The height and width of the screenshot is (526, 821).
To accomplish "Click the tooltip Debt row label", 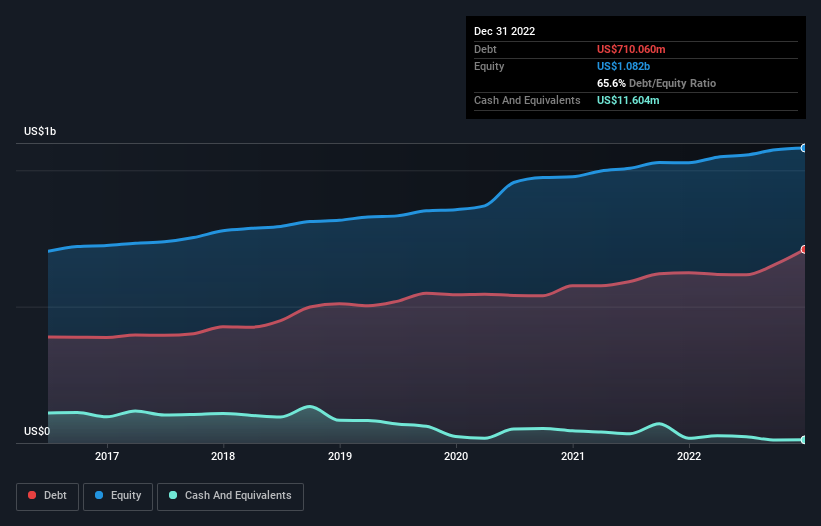I will [485, 49].
